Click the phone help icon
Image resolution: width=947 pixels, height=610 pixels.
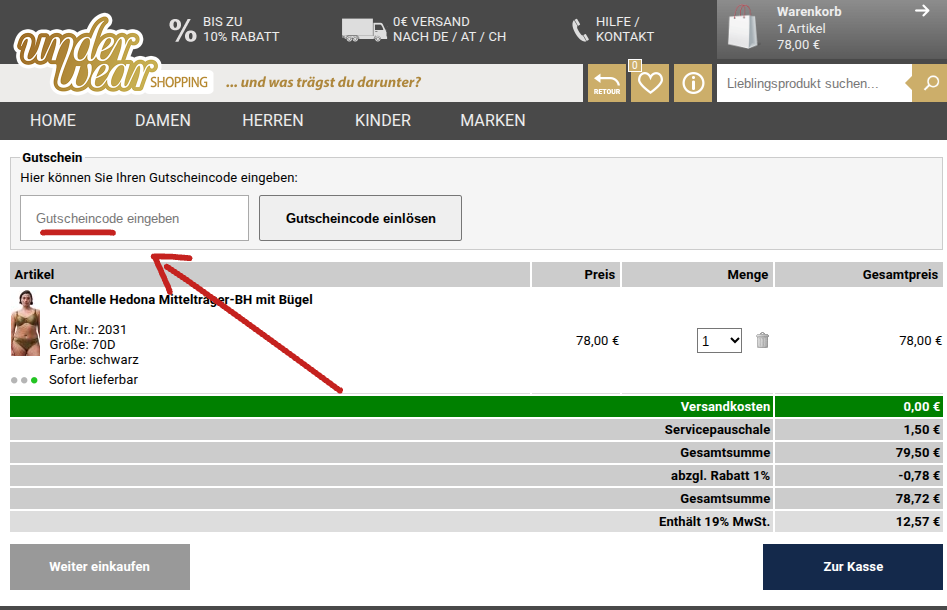[x=580, y=30]
